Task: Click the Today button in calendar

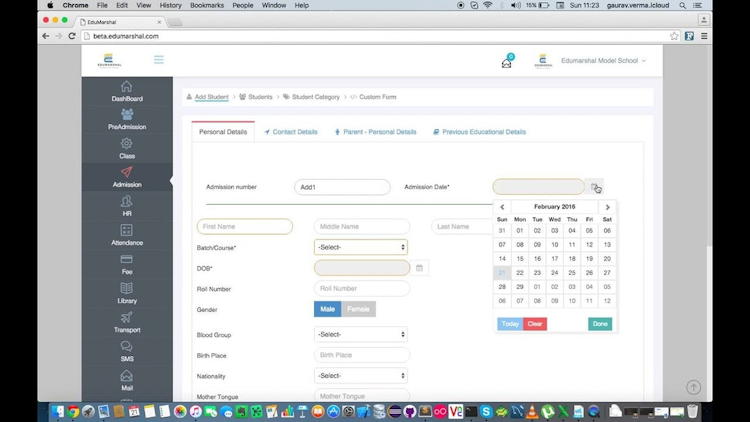Action: (x=510, y=324)
